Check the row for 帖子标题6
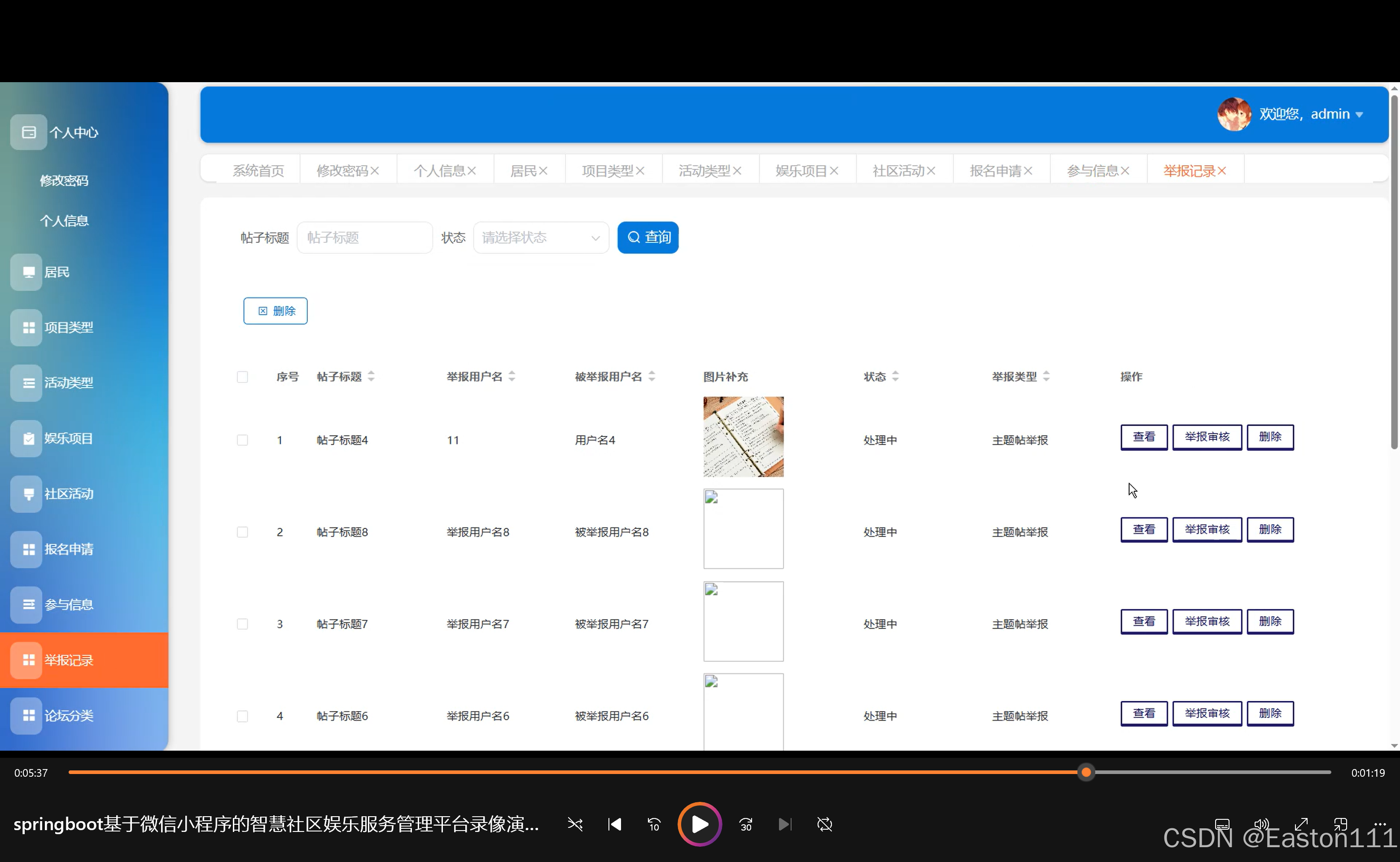Screen dimensions: 1400x862 (x=242, y=716)
